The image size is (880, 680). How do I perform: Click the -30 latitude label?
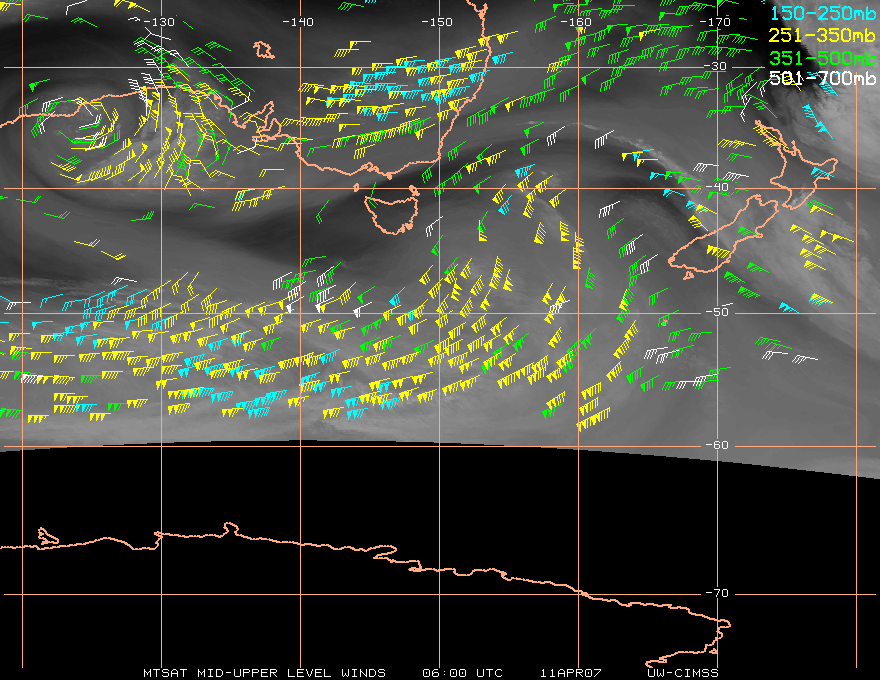tap(717, 66)
